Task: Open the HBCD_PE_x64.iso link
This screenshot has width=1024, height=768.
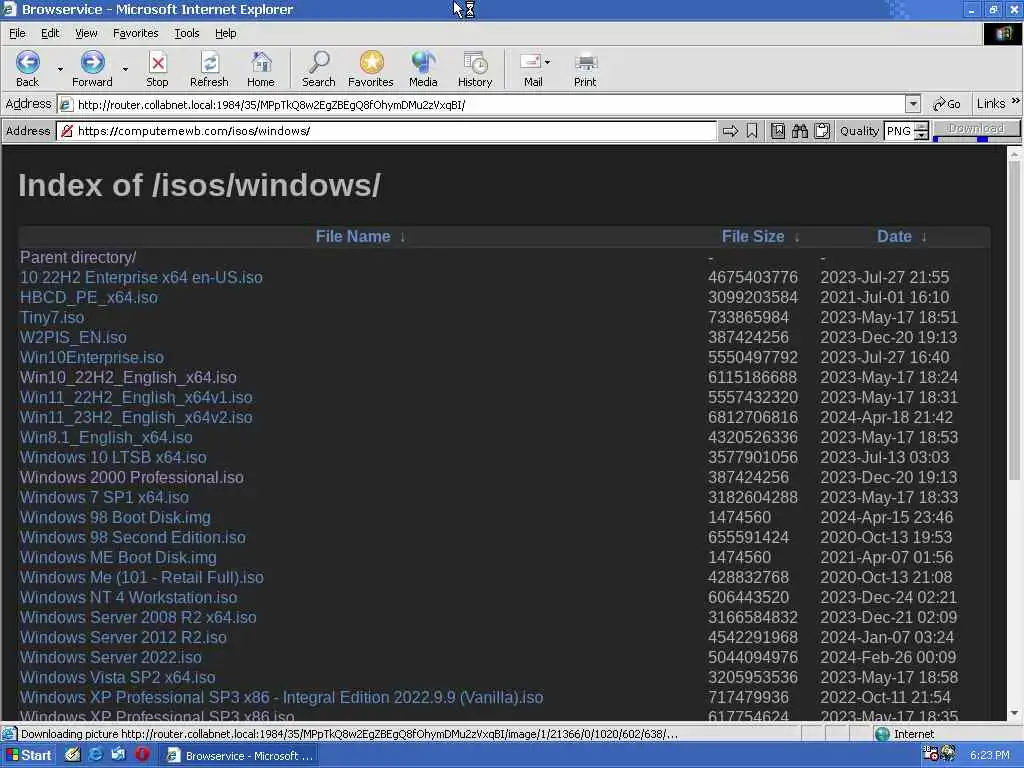Action: click(x=88, y=297)
